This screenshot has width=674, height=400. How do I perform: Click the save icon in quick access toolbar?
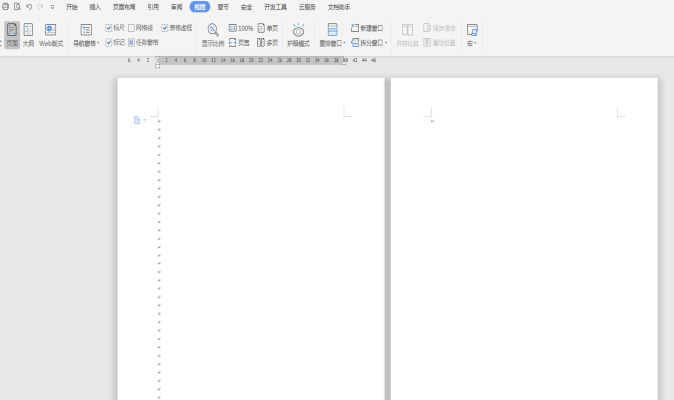coord(5,6)
